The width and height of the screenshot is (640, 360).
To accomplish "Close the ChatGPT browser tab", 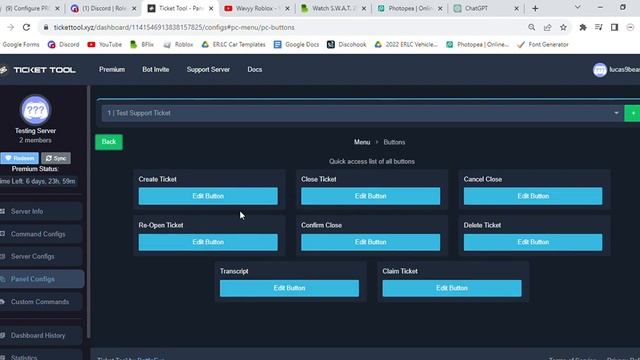I will pyautogui.click(x=516, y=8).
